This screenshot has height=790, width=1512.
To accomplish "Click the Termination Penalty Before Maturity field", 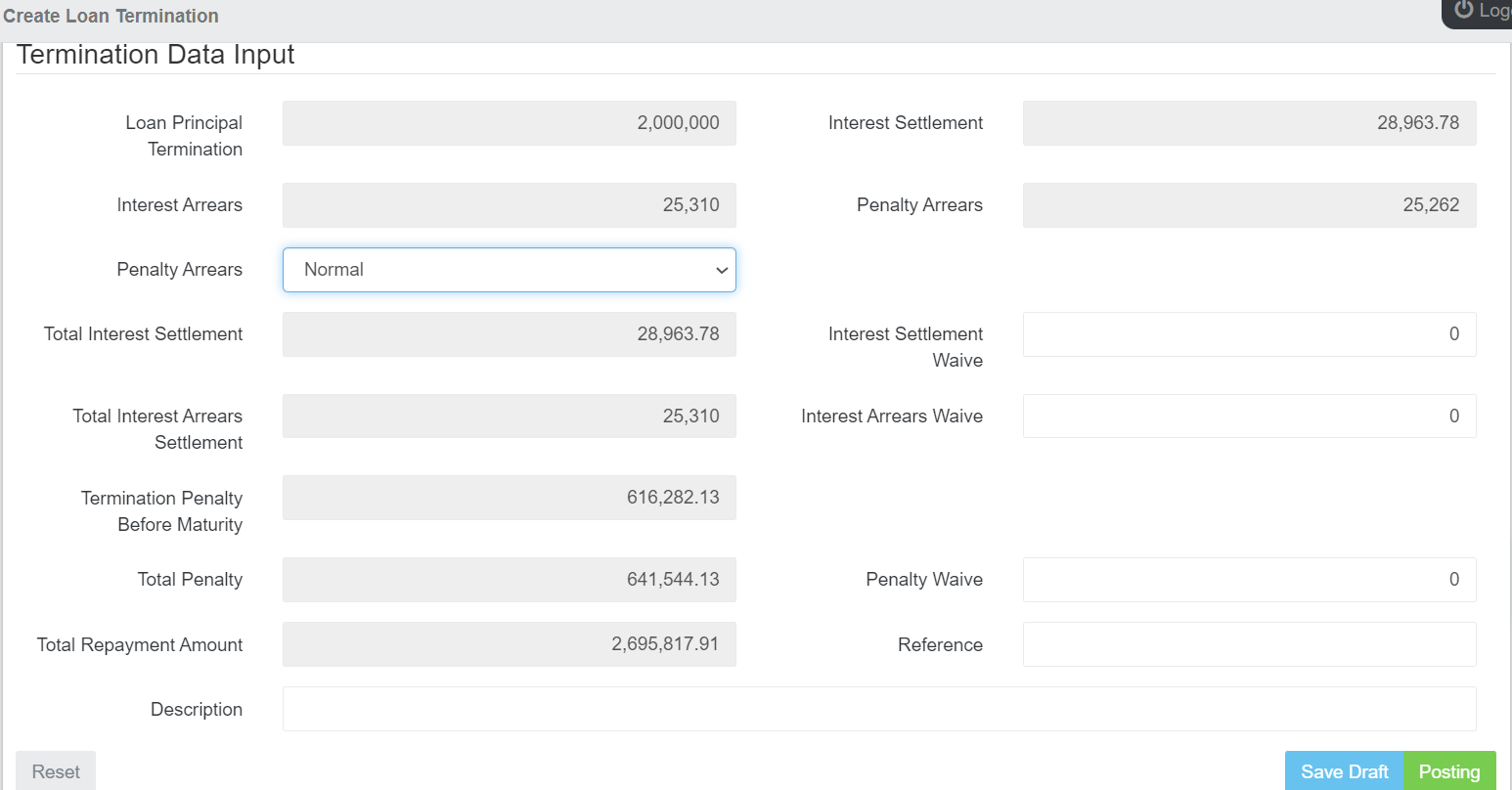I will click(x=509, y=498).
